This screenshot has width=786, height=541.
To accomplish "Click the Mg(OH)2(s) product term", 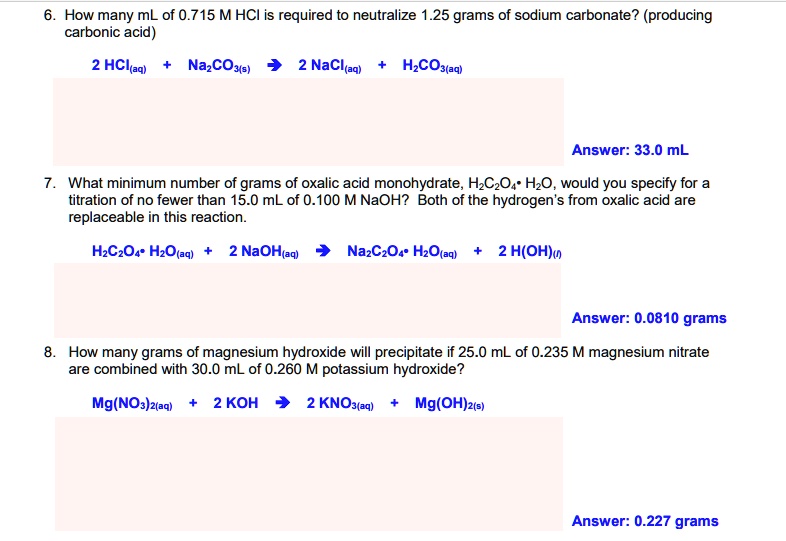I will [450, 403].
